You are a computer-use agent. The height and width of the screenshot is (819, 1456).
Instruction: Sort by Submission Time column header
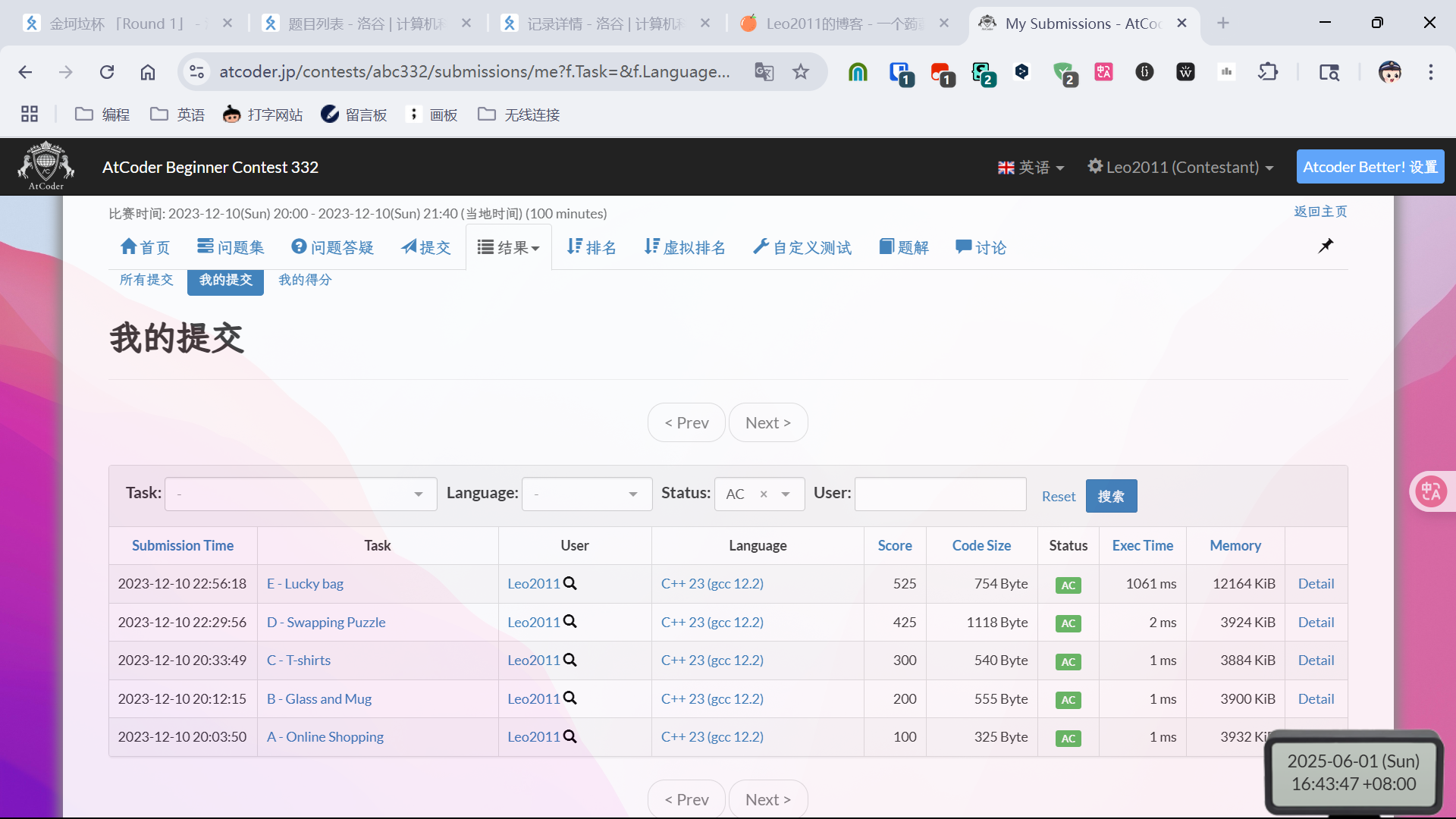183,545
